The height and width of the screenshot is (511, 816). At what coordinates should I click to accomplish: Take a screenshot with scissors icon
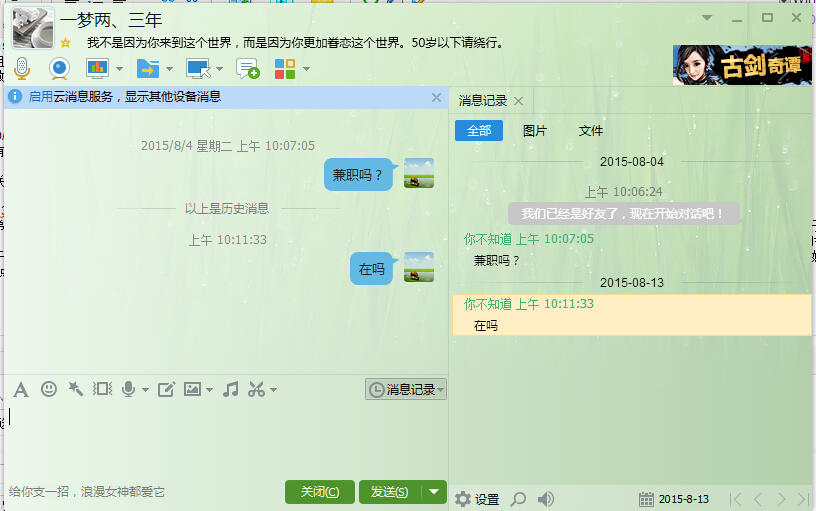tap(257, 389)
